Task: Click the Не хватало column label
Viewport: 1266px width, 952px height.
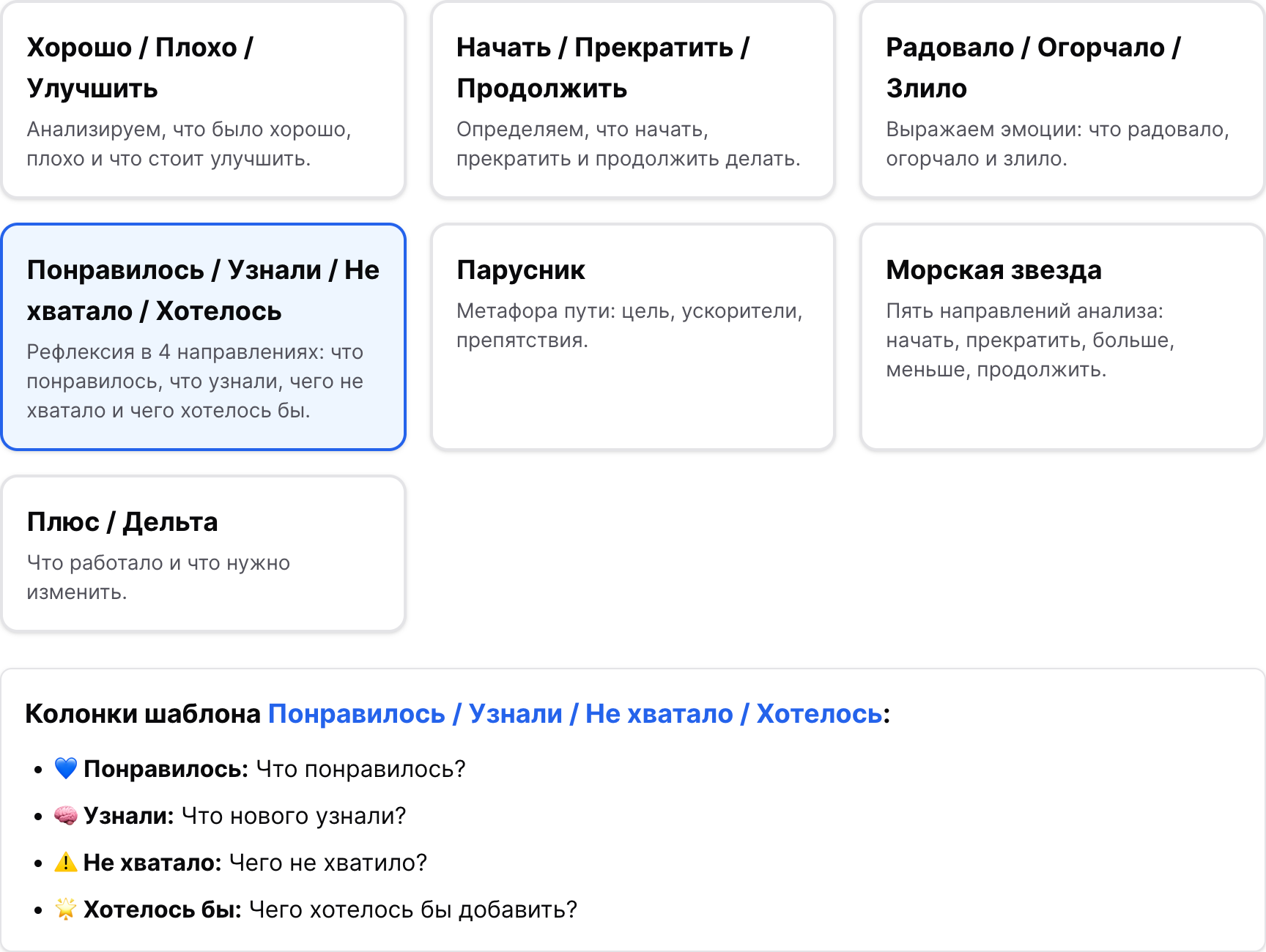Action: click(x=152, y=863)
